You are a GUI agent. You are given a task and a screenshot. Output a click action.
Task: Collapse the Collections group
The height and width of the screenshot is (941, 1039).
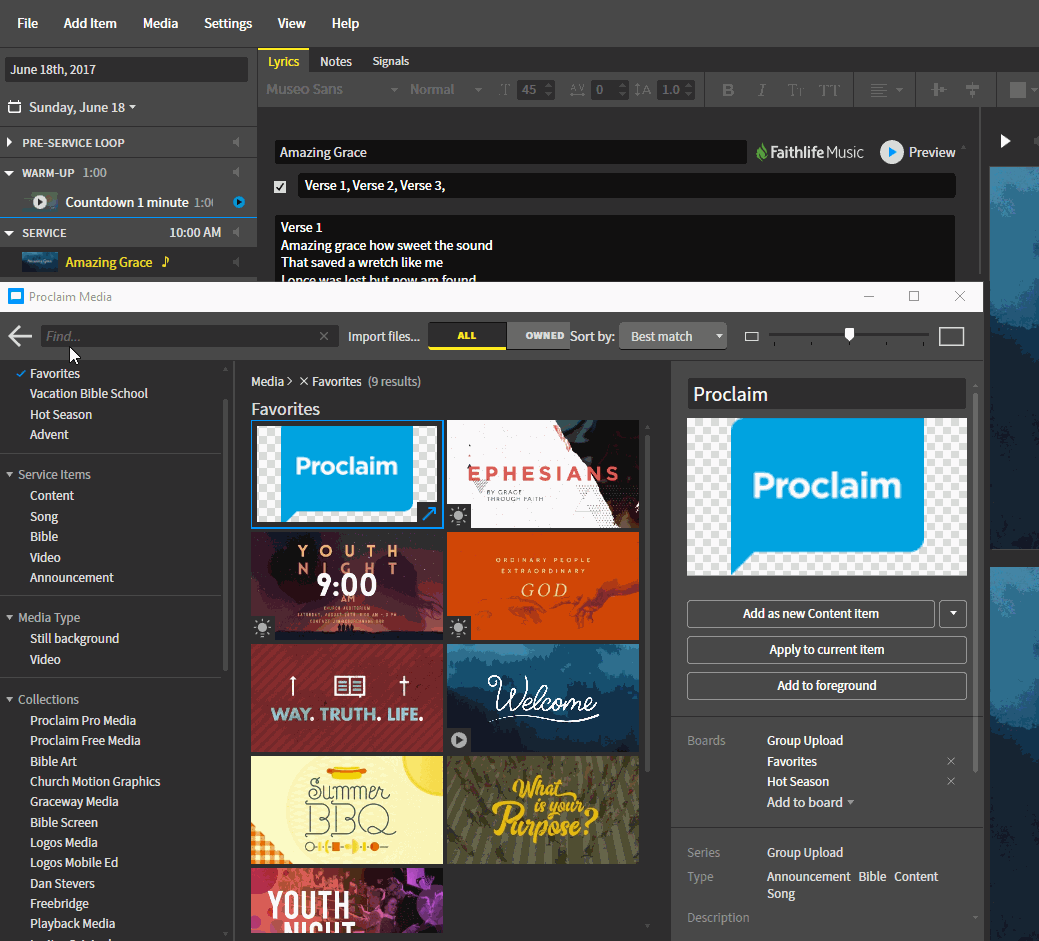[x=9, y=700]
